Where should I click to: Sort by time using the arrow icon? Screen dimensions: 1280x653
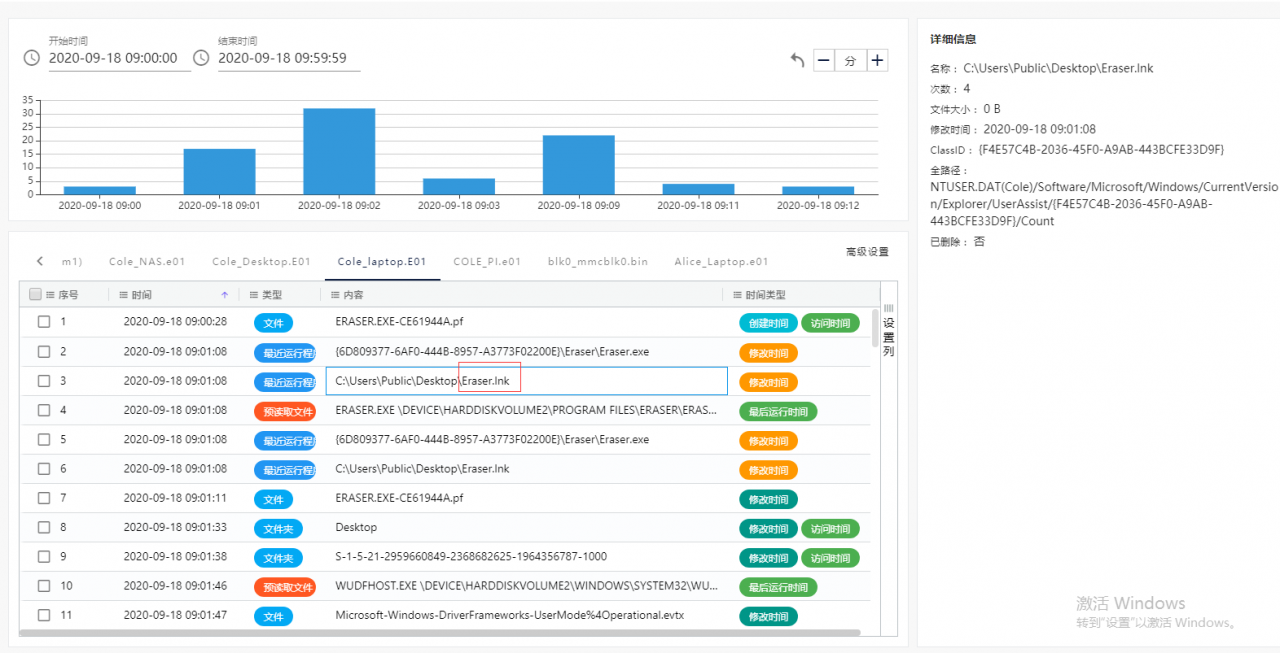click(224, 295)
